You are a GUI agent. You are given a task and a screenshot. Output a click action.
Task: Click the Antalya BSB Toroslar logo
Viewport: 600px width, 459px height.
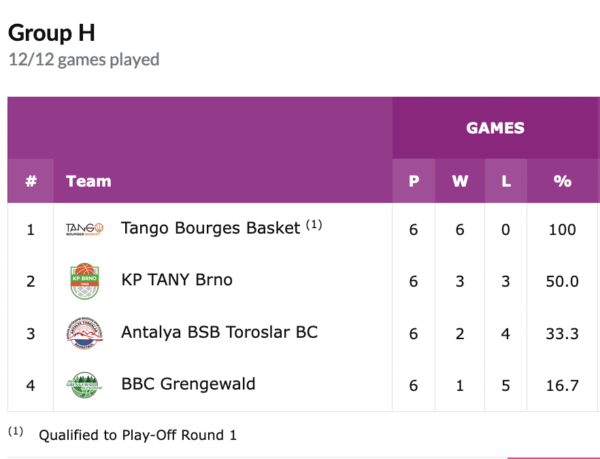pyautogui.click(x=84, y=333)
